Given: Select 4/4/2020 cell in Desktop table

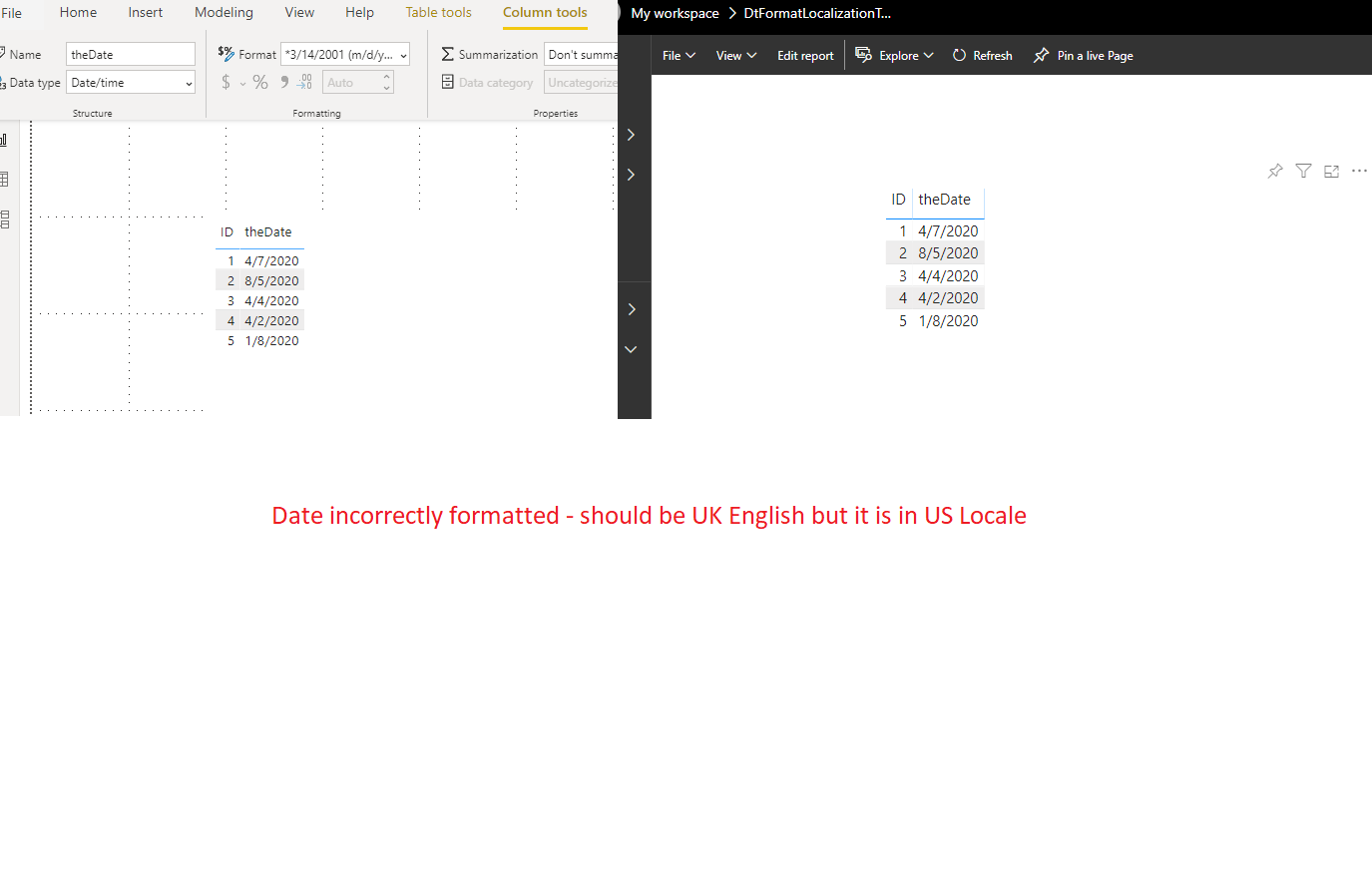Looking at the screenshot, I should tap(271, 300).
